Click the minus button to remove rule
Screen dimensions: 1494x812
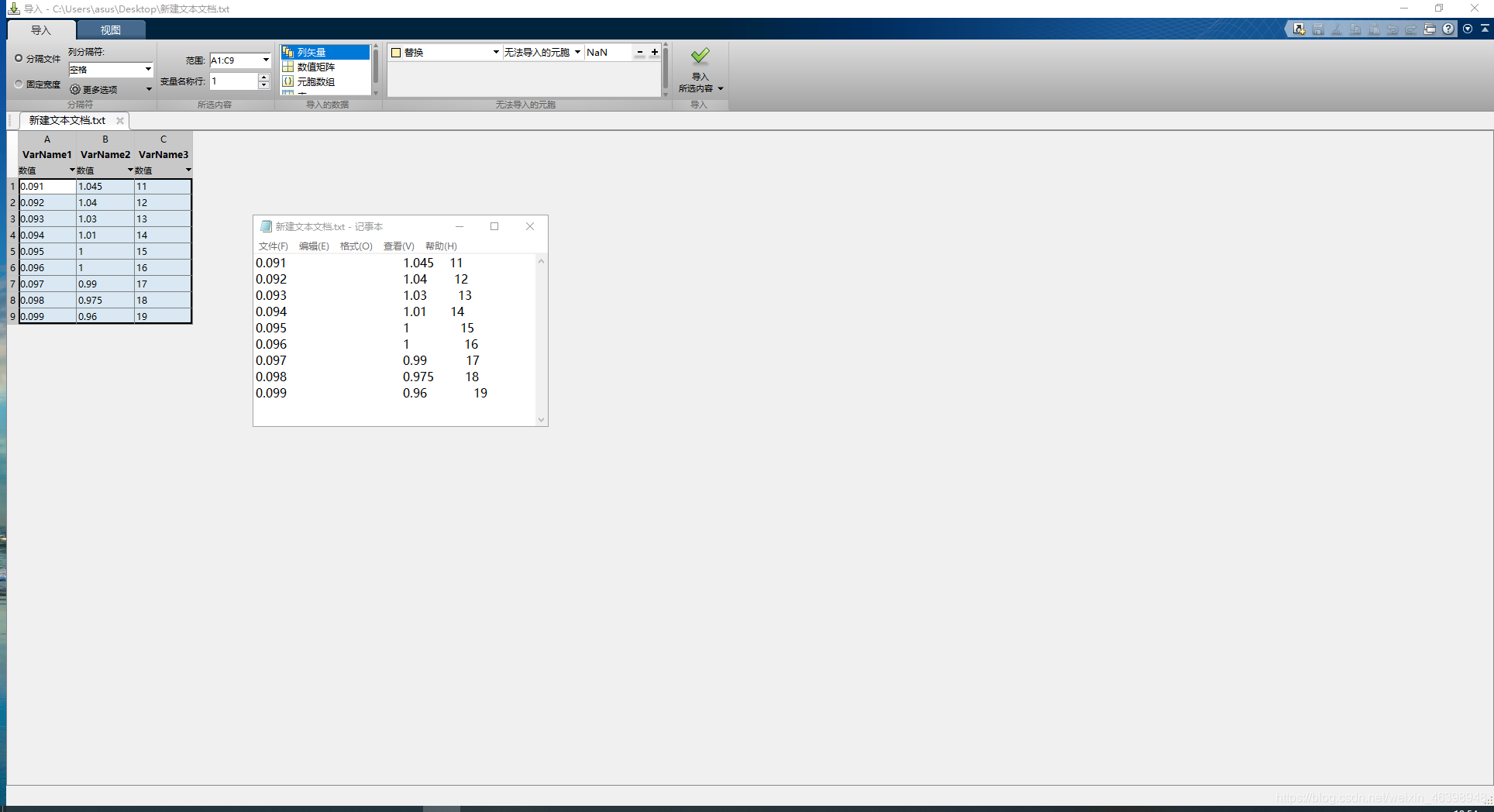[x=640, y=53]
